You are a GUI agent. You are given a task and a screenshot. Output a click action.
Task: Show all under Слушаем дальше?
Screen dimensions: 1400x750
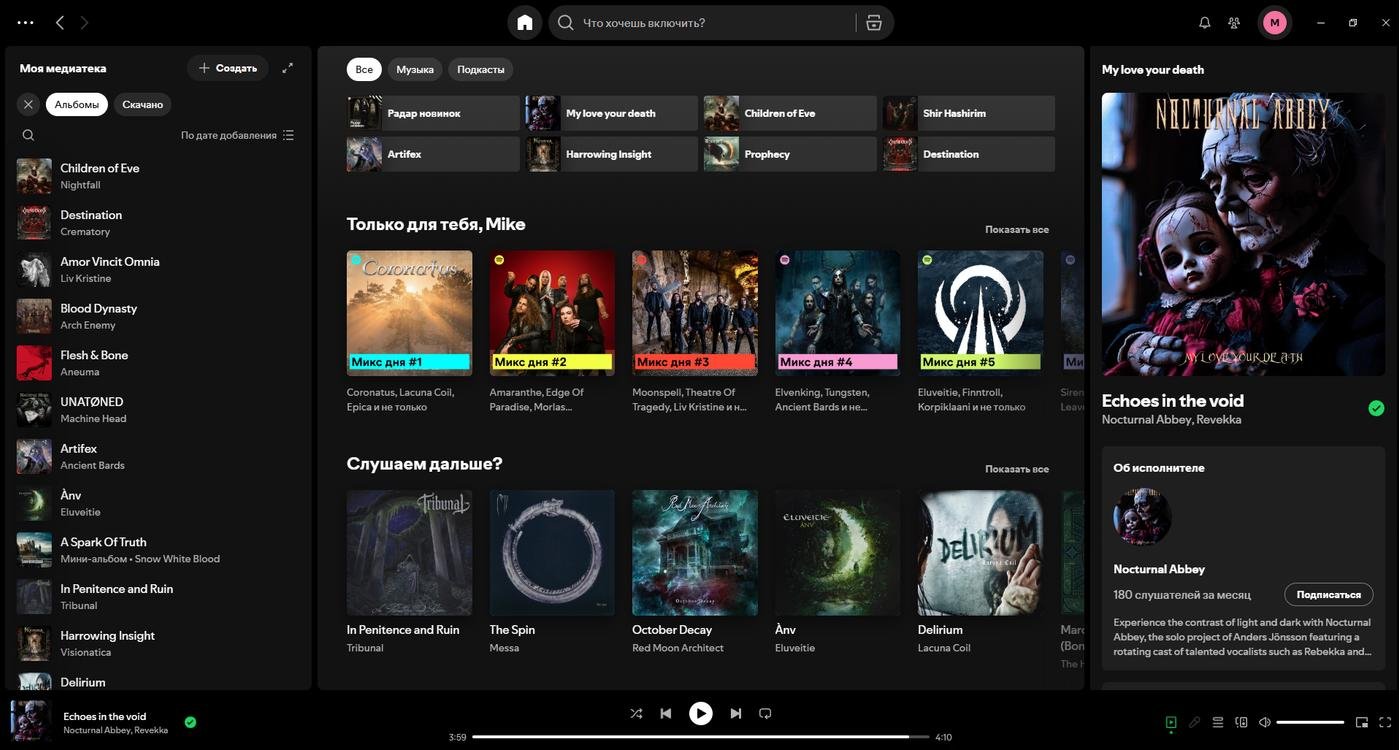1017,469
